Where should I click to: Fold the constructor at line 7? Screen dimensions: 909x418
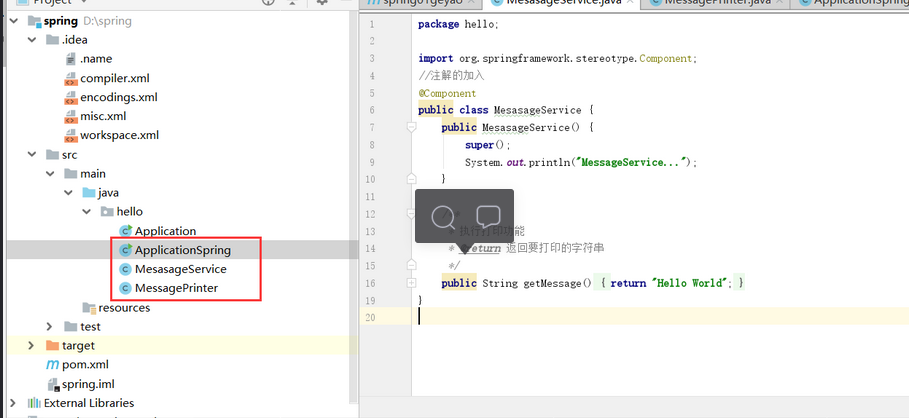[412, 127]
